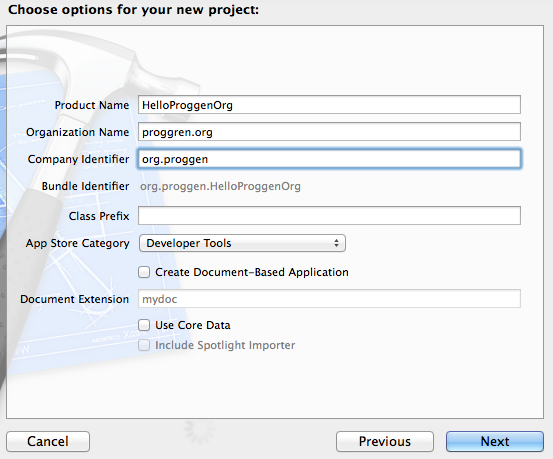This screenshot has width=553, height=459.
Task: Check Include Spotlight Importer option
Action: tap(144, 345)
